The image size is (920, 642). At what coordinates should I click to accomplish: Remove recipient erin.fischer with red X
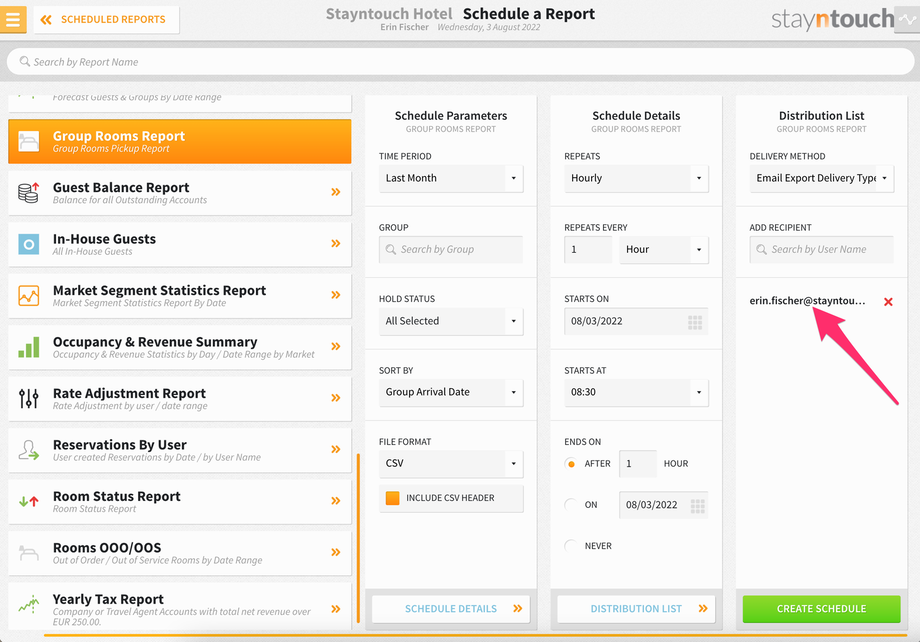(x=888, y=302)
